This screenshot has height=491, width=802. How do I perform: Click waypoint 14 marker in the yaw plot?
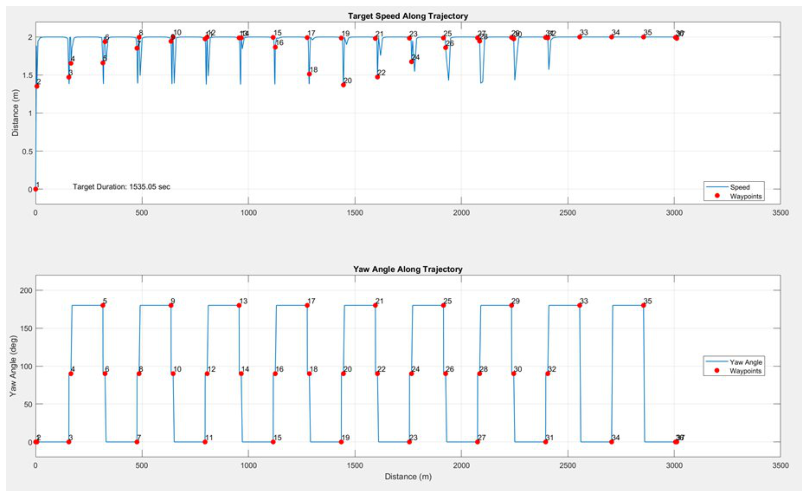[241, 373]
